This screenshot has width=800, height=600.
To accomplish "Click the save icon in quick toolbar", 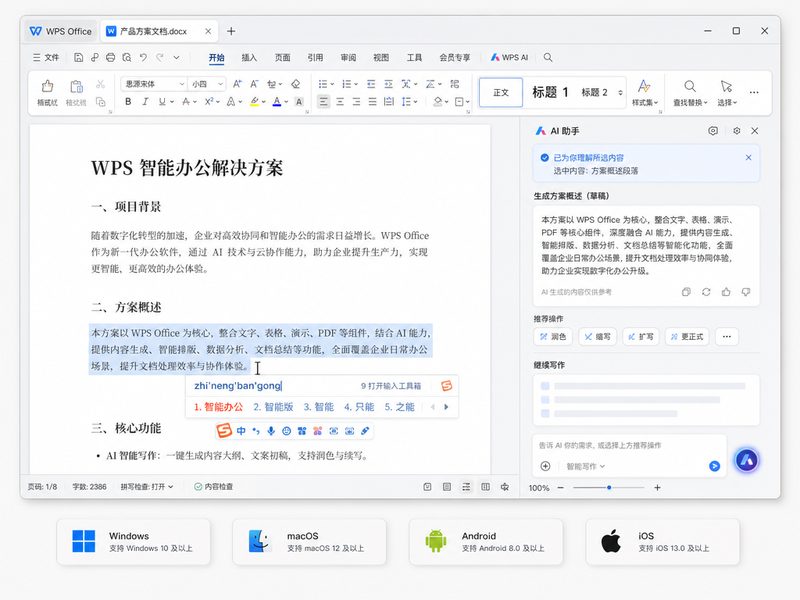I will 79,58.
